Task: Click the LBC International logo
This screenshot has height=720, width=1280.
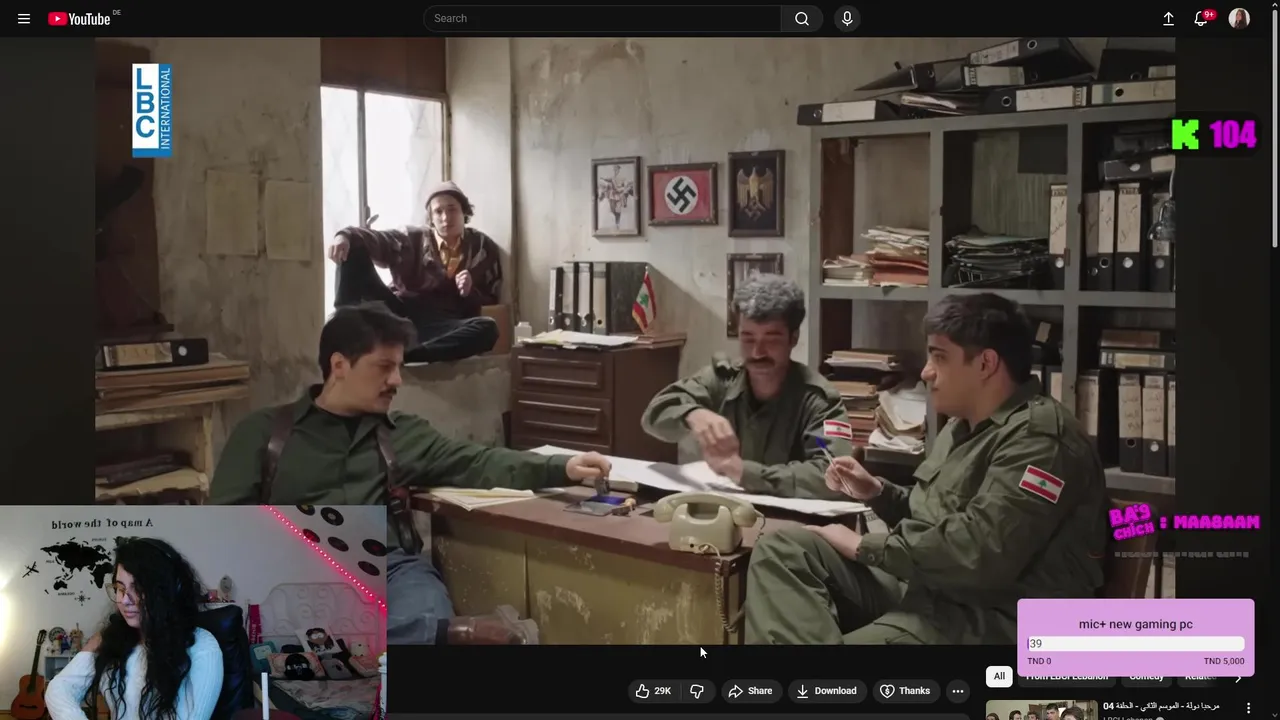Action: [152, 110]
